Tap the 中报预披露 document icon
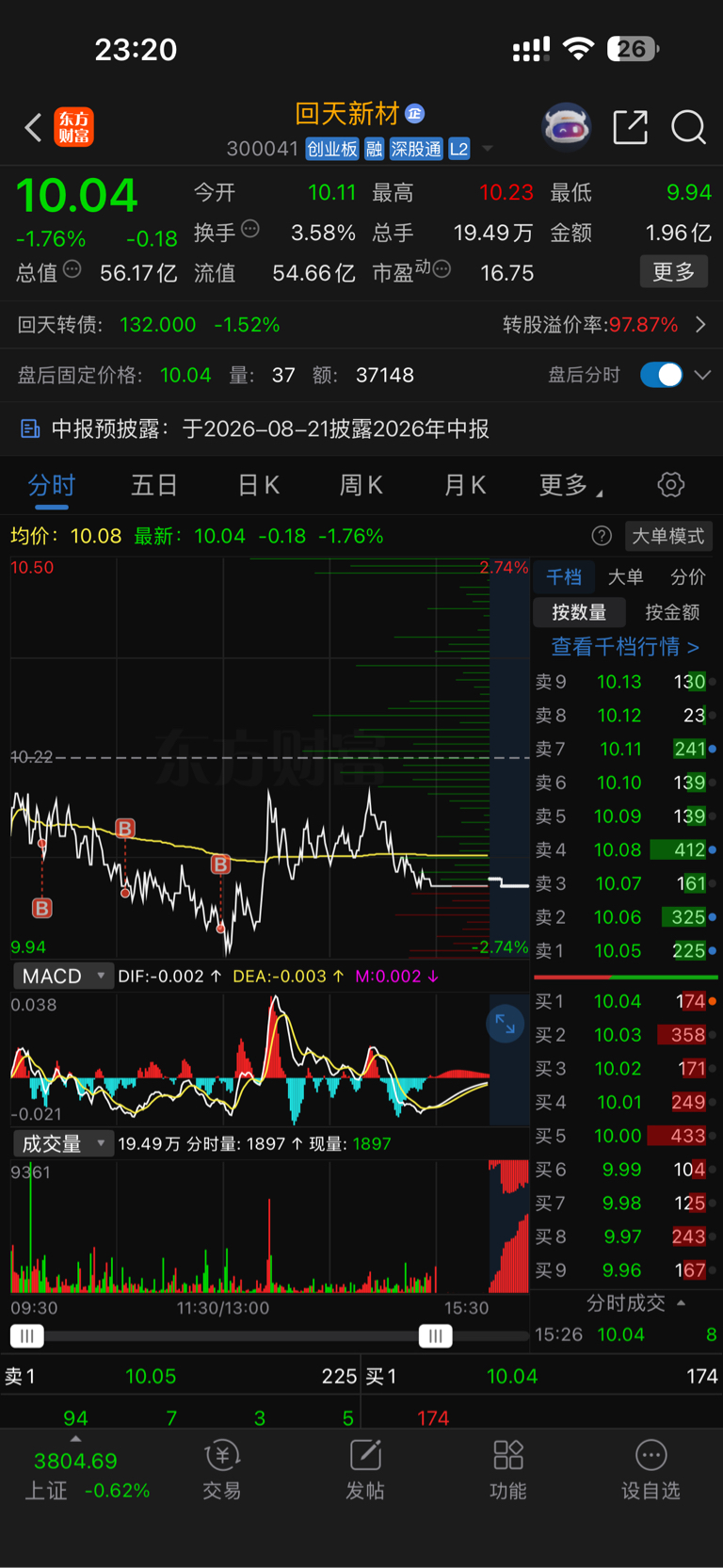Screen dimensions: 723x1568 pos(30,429)
